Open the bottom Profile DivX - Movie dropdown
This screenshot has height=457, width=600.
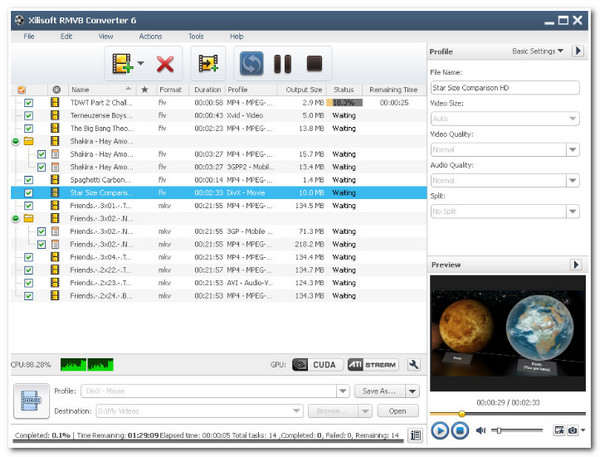click(343, 391)
